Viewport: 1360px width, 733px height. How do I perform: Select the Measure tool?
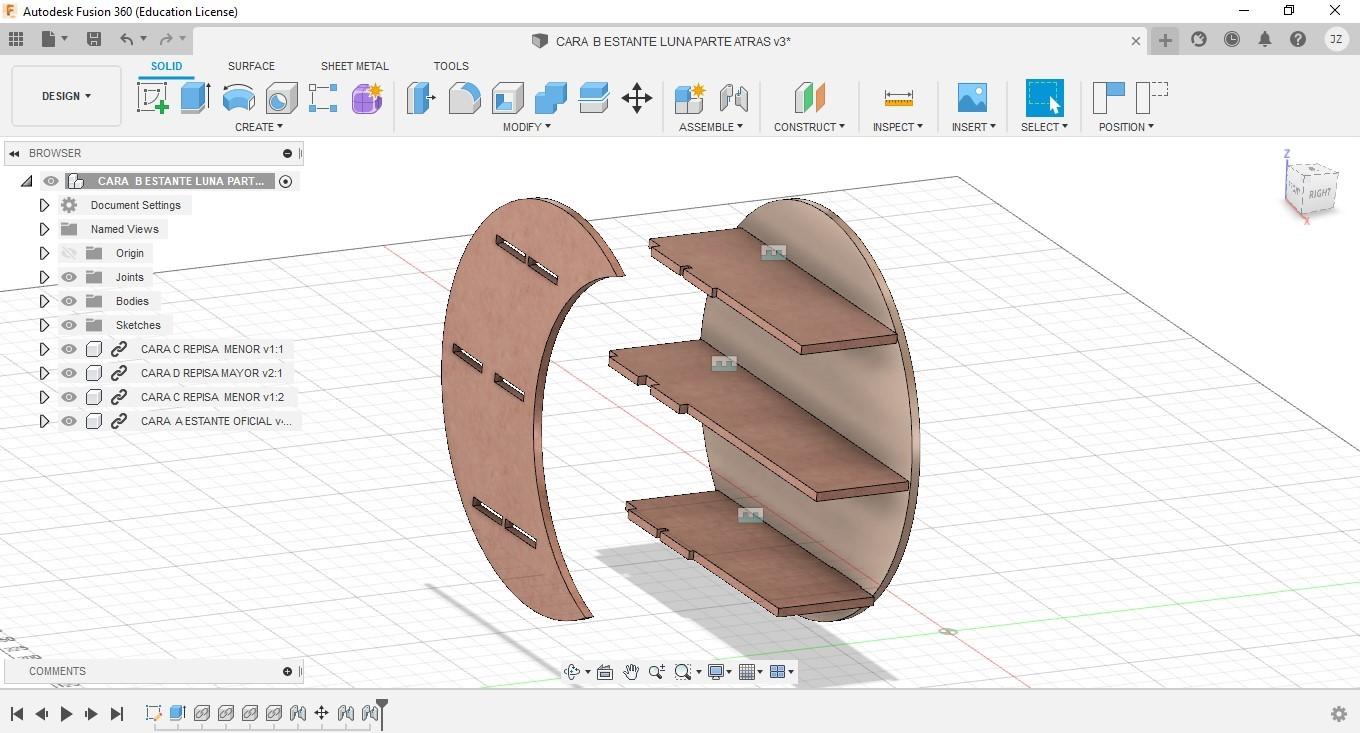pos(898,98)
